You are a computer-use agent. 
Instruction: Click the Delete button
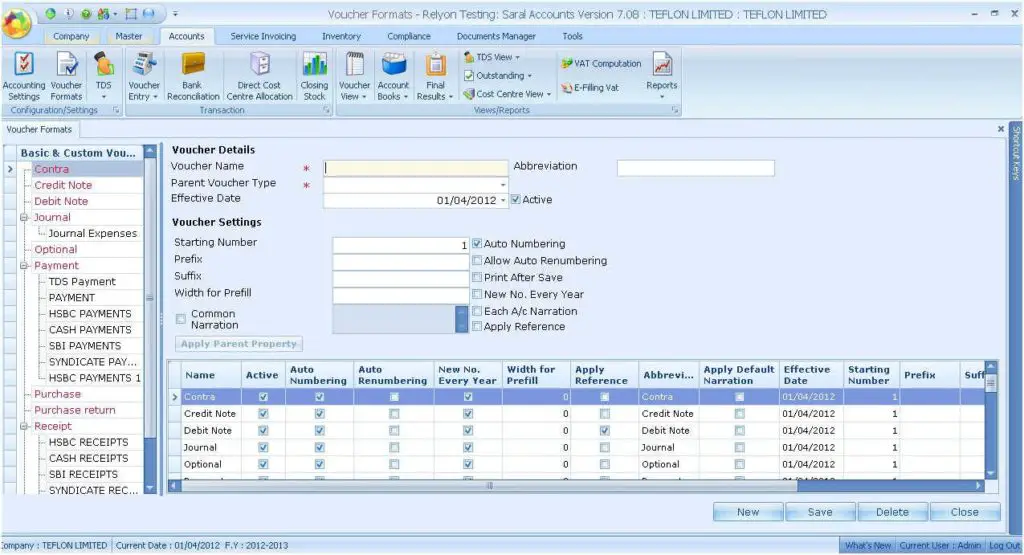[892, 512]
